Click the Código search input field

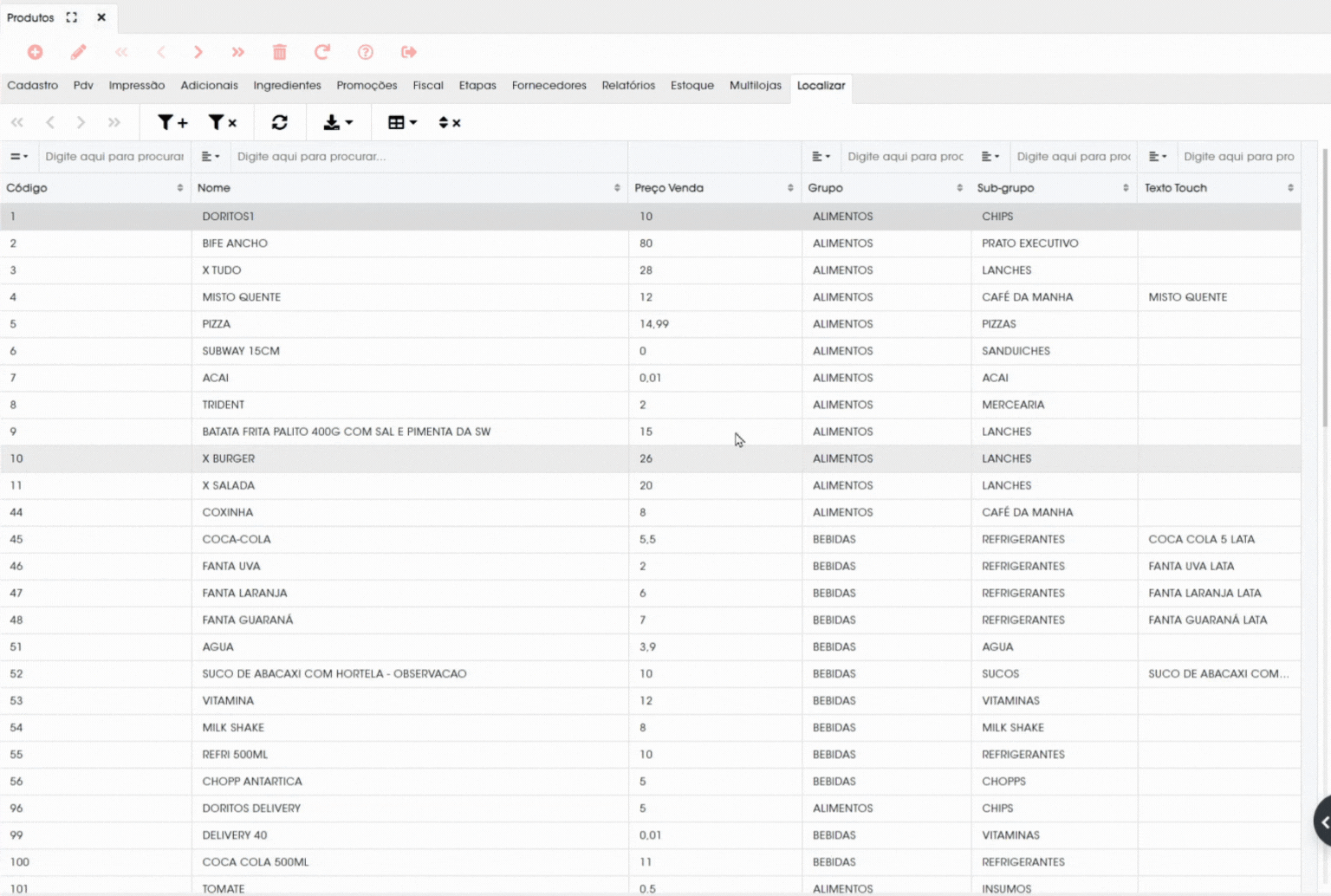coord(114,157)
